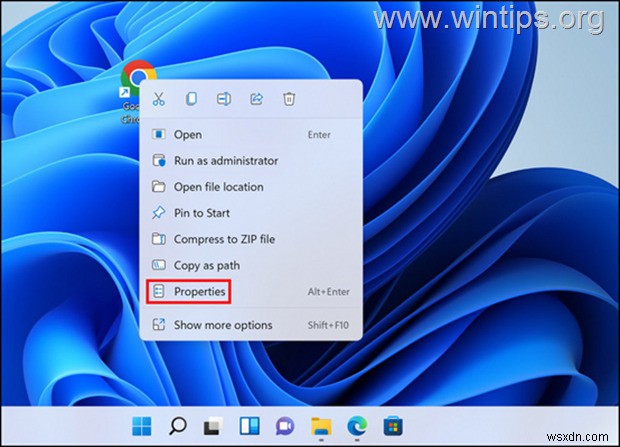The height and width of the screenshot is (447, 620).
Task: Open taskbar Search magnifier
Action: [x=178, y=426]
